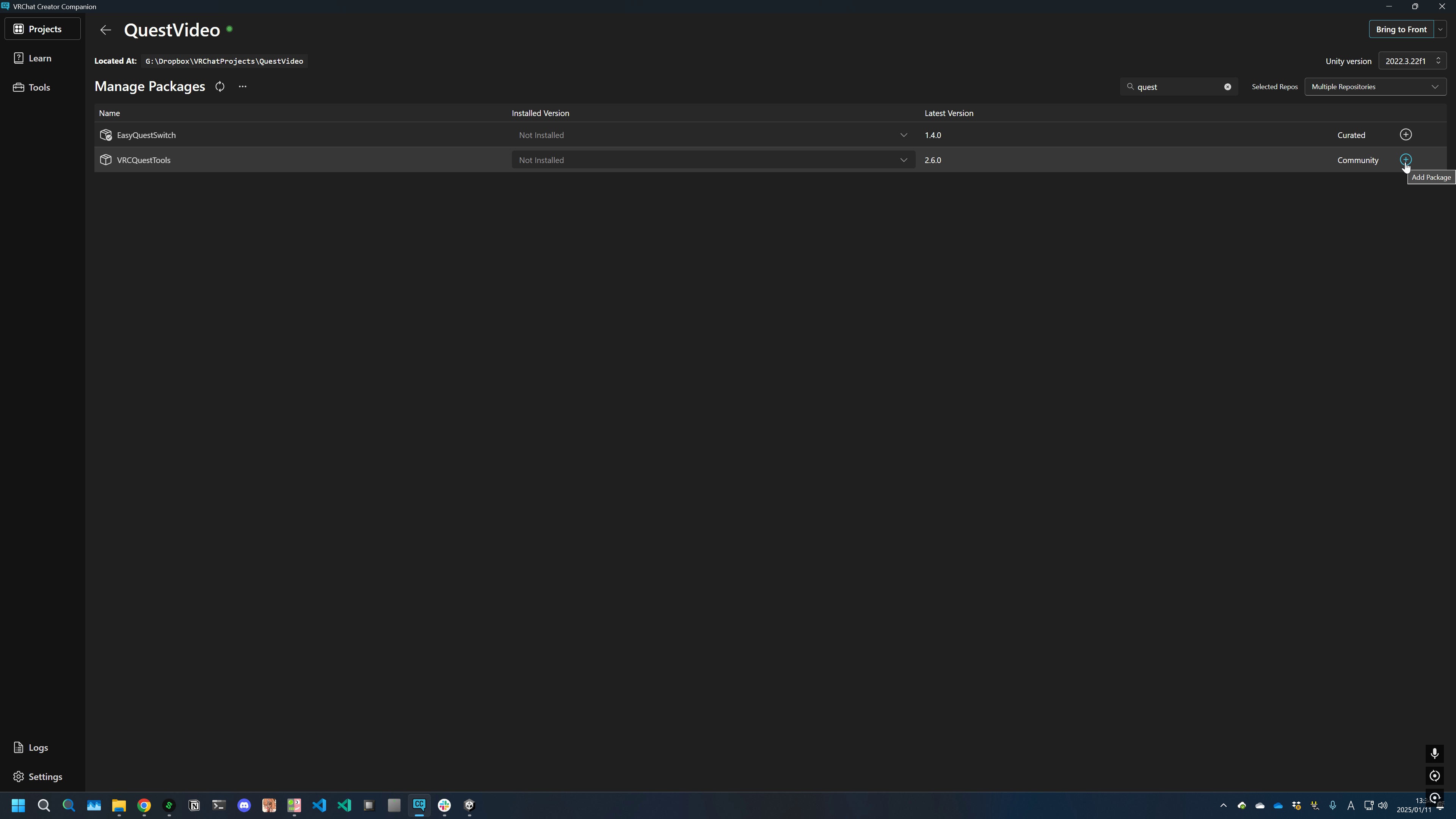The image size is (1456, 819).
Task: Click the Windows Start button
Action: click(x=18, y=805)
